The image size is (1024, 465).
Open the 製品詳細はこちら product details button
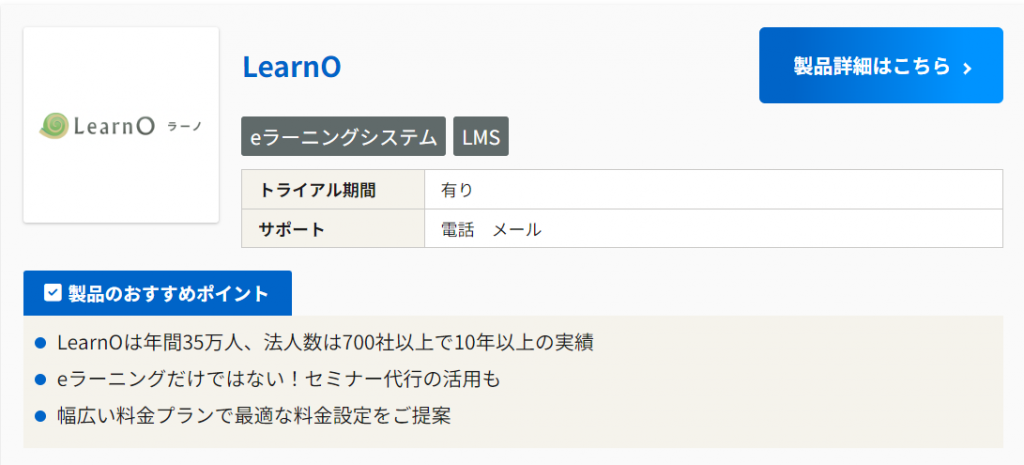pos(880,65)
